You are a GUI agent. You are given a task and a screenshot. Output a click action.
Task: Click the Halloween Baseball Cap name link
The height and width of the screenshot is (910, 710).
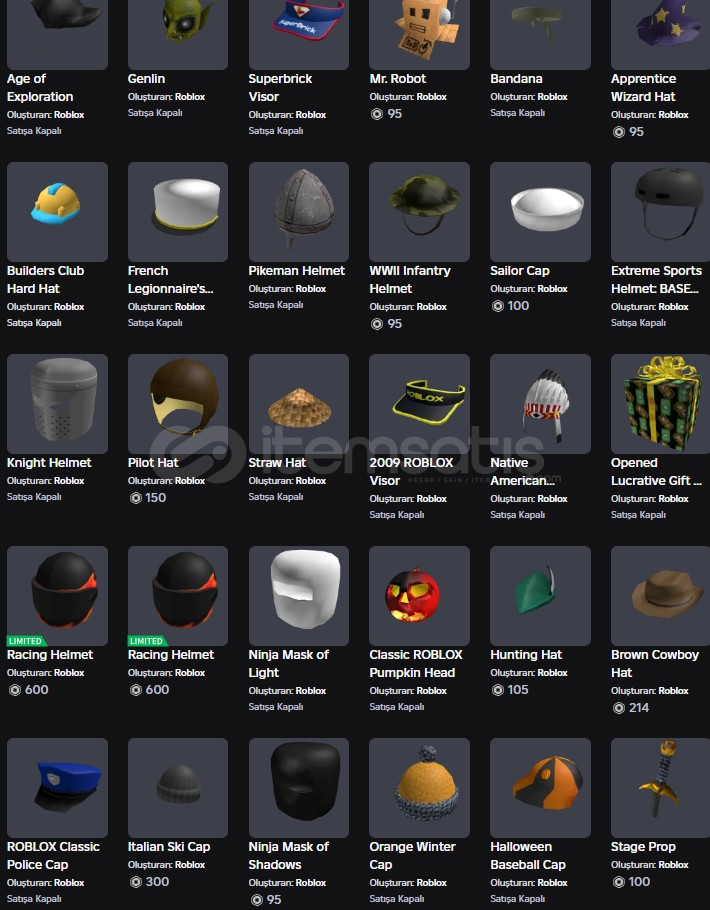click(528, 855)
